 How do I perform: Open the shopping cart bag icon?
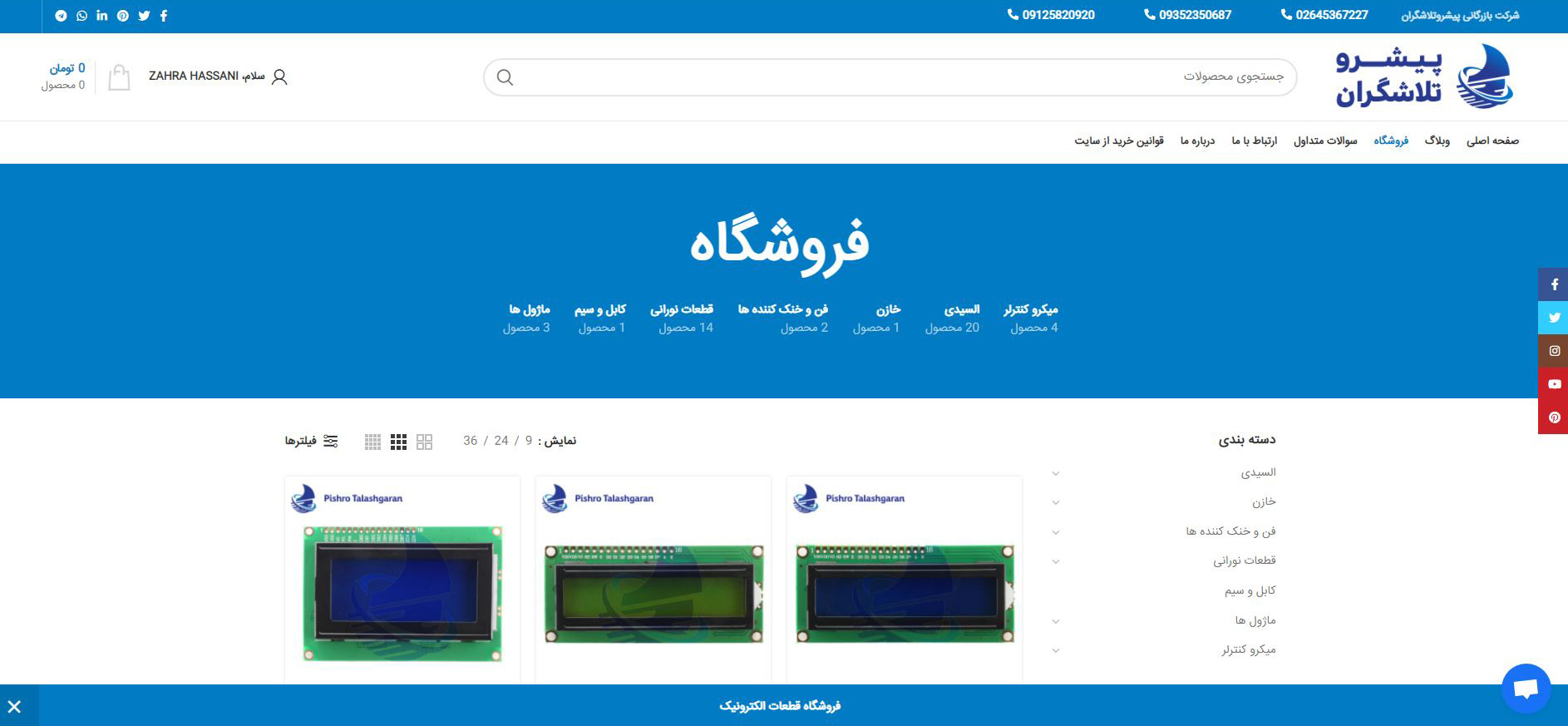(x=119, y=77)
